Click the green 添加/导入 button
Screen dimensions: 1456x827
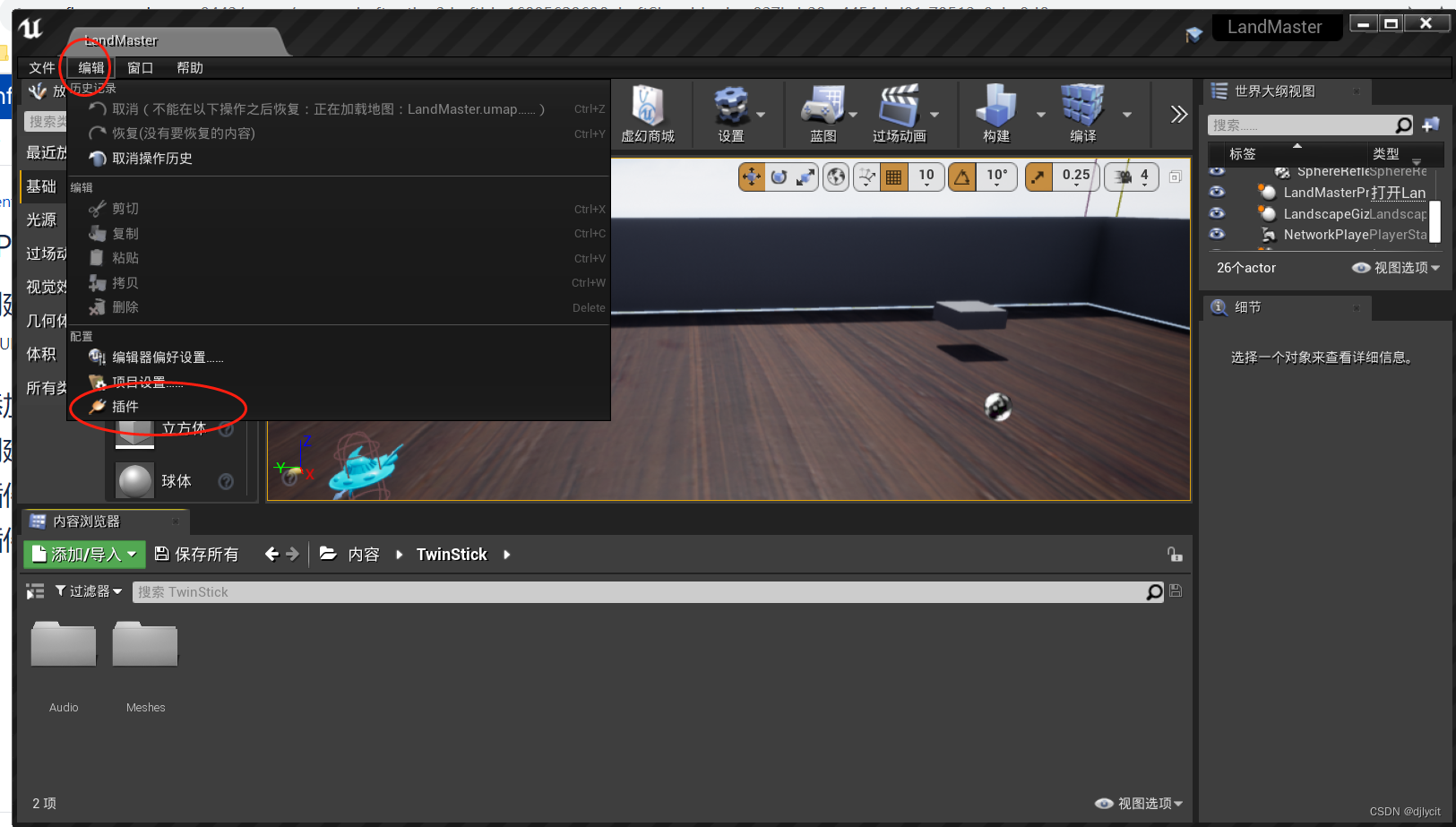pos(83,554)
